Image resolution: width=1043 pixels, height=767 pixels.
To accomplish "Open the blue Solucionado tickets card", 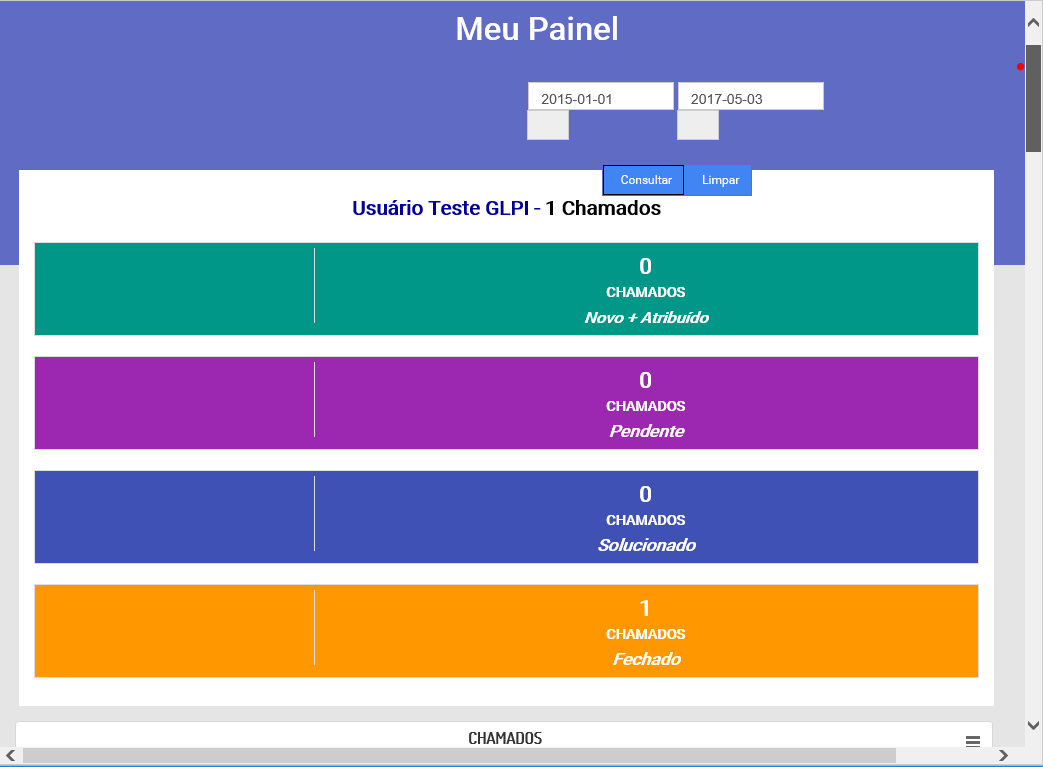I will point(506,517).
